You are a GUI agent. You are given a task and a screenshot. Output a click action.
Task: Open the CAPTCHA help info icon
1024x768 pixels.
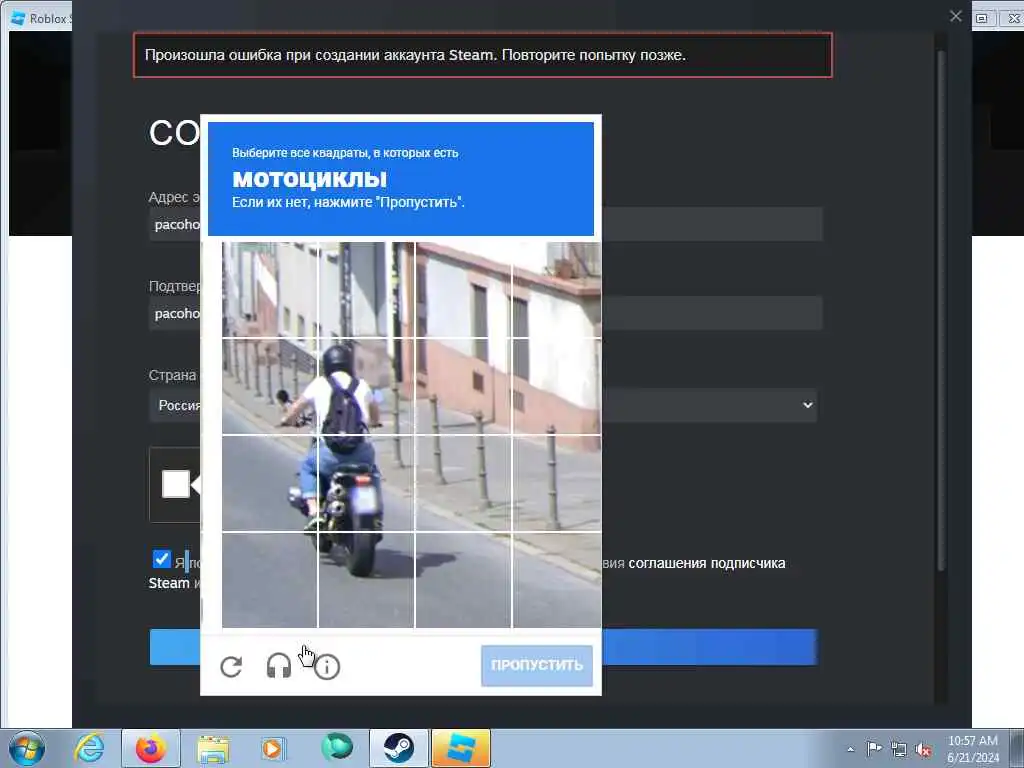pyautogui.click(x=327, y=667)
